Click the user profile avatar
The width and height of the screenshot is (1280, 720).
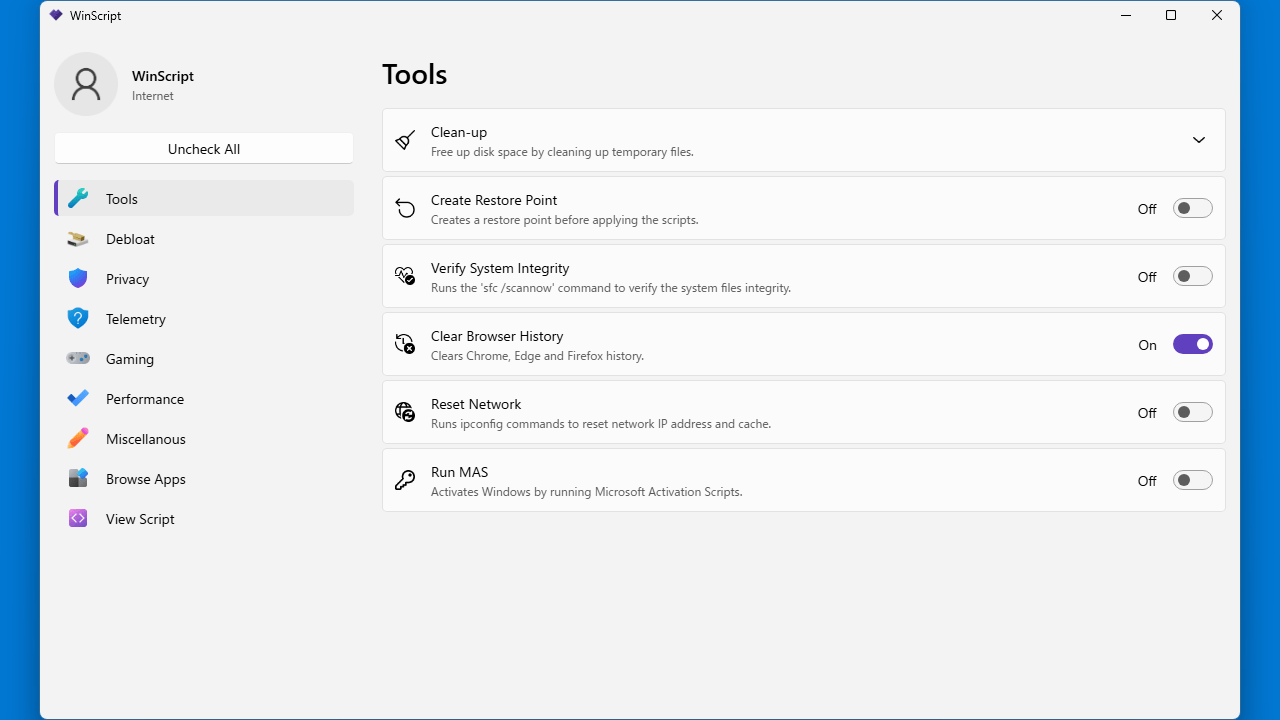click(x=86, y=84)
